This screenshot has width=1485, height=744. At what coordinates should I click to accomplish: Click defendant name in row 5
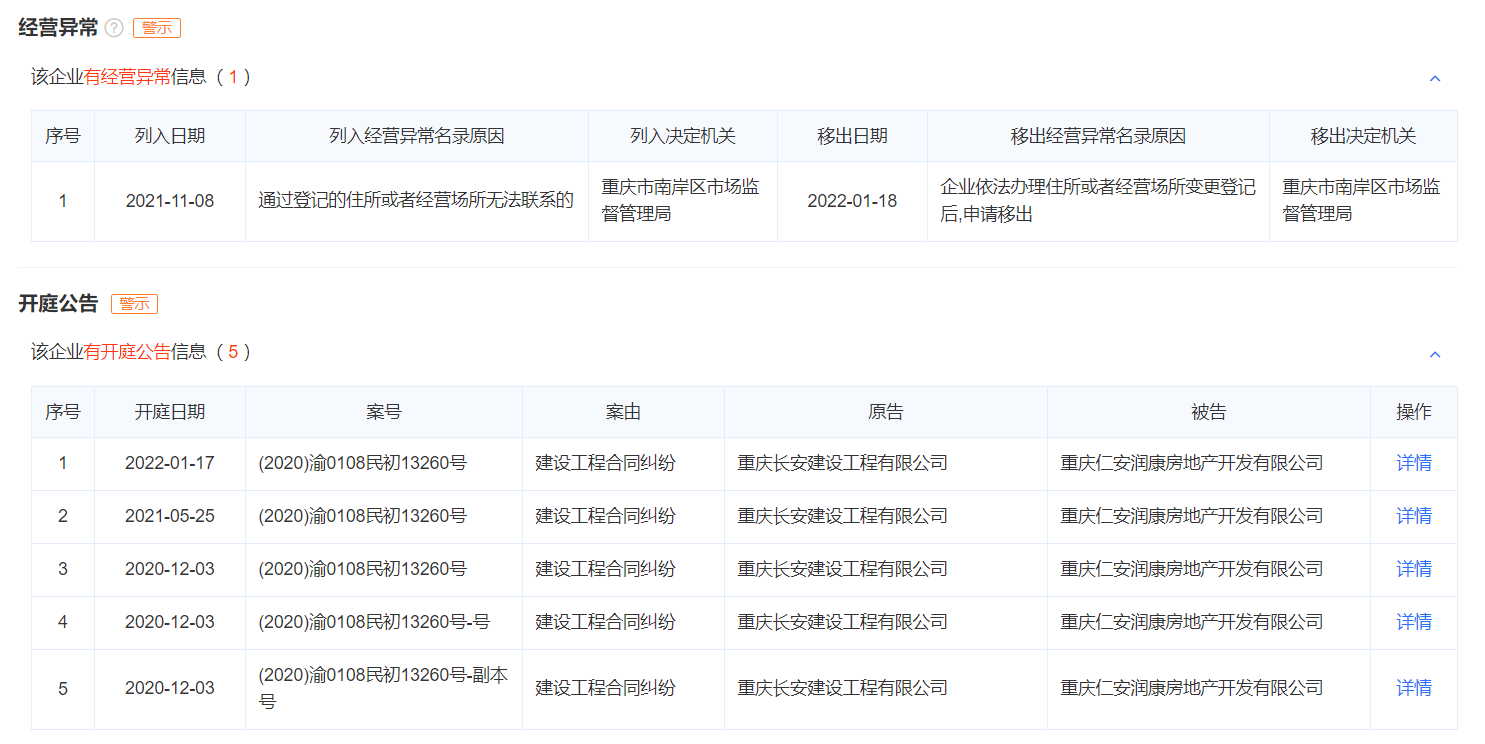1192,688
